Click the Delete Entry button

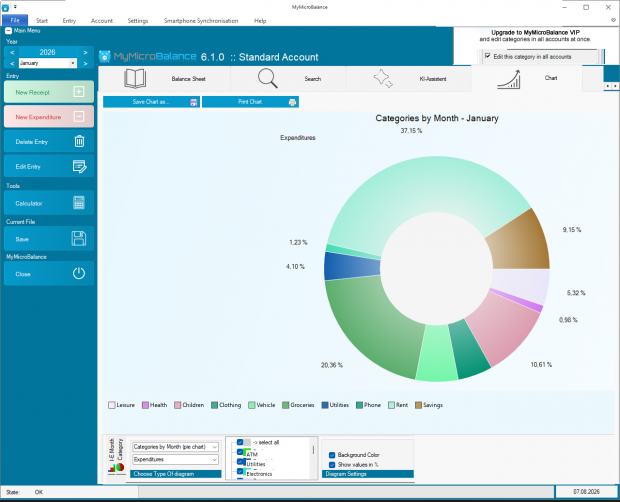tap(49, 141)
